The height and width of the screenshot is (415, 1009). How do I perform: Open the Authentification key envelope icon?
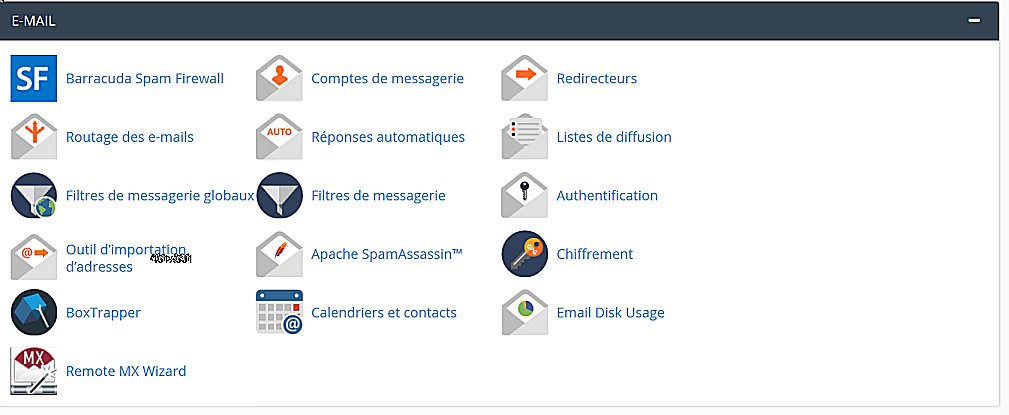pyautogui.click(x=525, y=196)
